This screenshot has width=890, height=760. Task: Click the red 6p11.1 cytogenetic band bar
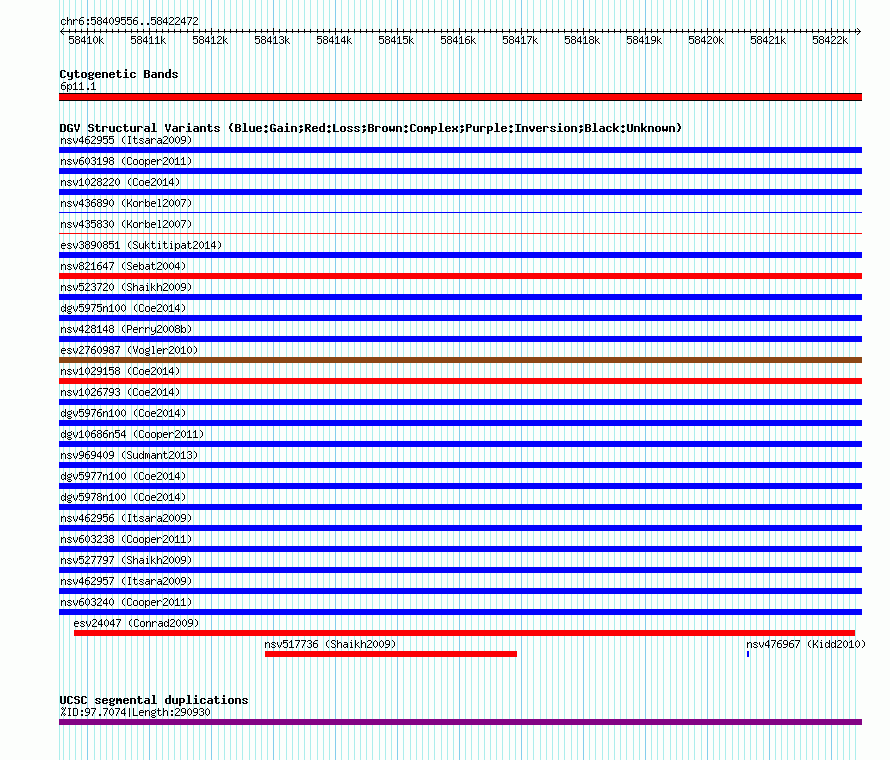click(460, 97)
